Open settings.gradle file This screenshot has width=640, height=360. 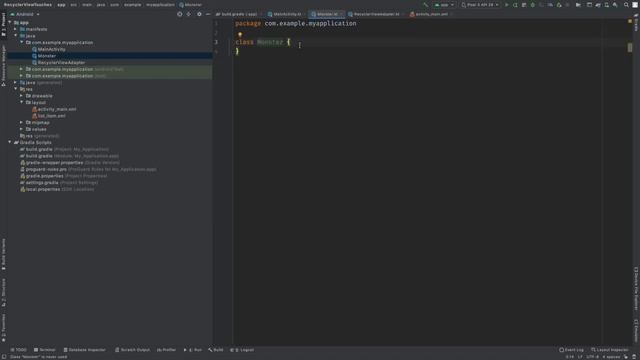59,182
